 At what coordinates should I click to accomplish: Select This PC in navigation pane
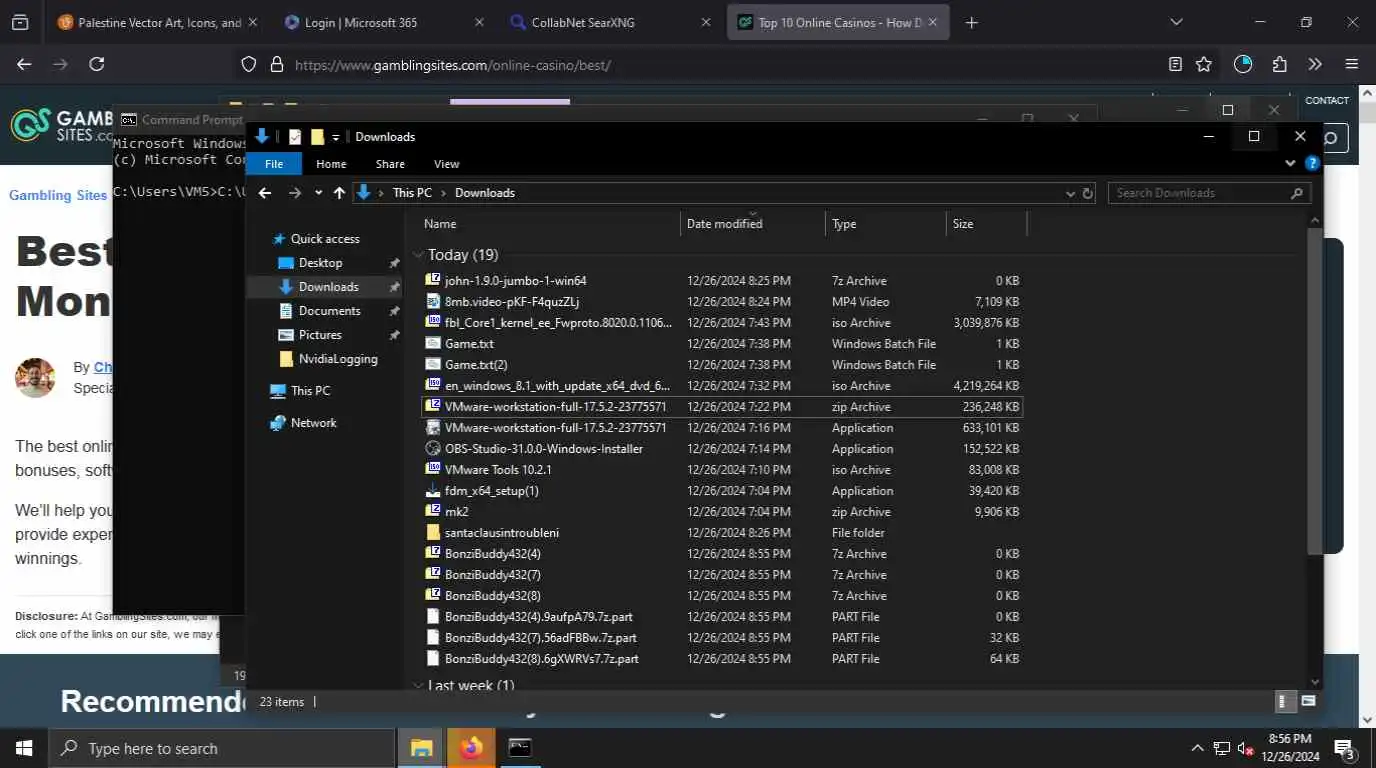click(x=310, y=391)
